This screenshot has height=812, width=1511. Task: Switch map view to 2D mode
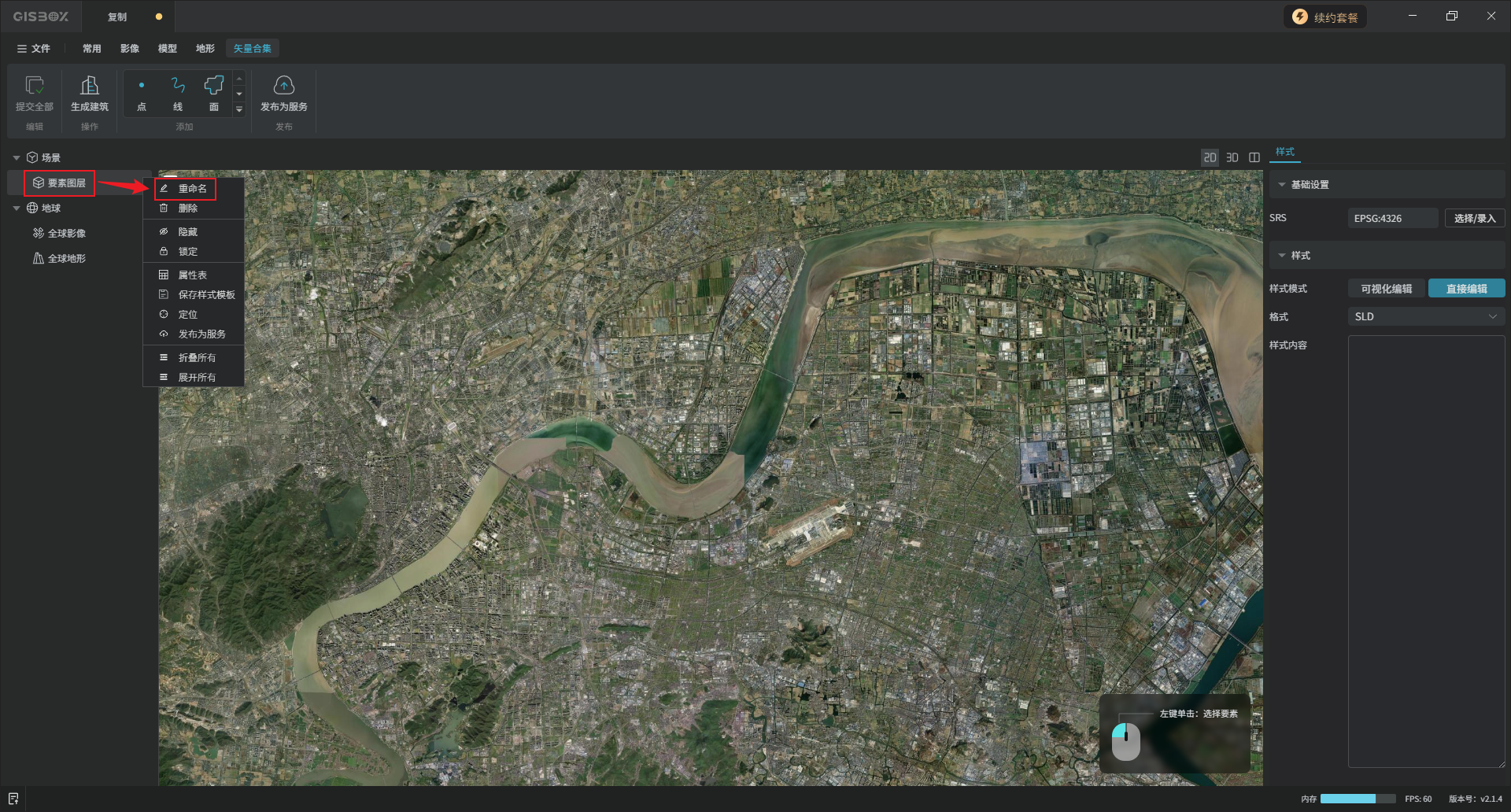(x=1210, y=157)
